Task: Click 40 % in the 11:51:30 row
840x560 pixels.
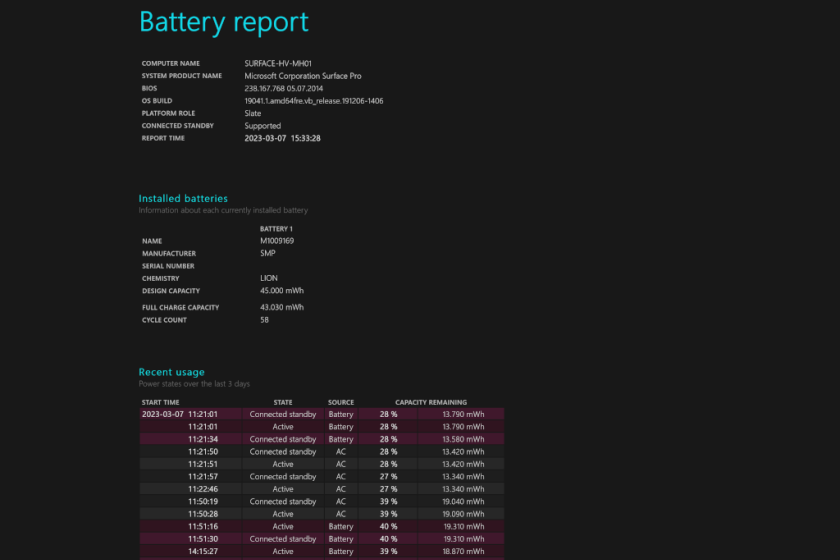Action: point(388,539)
